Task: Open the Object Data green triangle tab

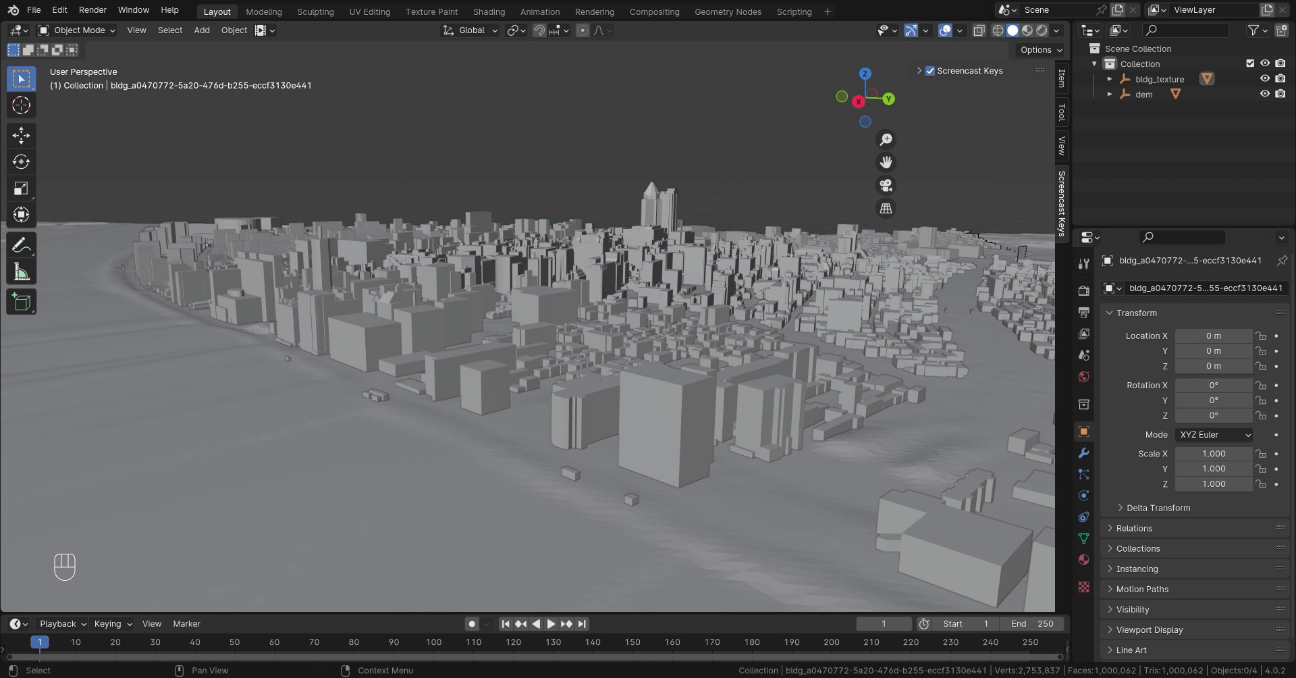Action: (1083, 538)
